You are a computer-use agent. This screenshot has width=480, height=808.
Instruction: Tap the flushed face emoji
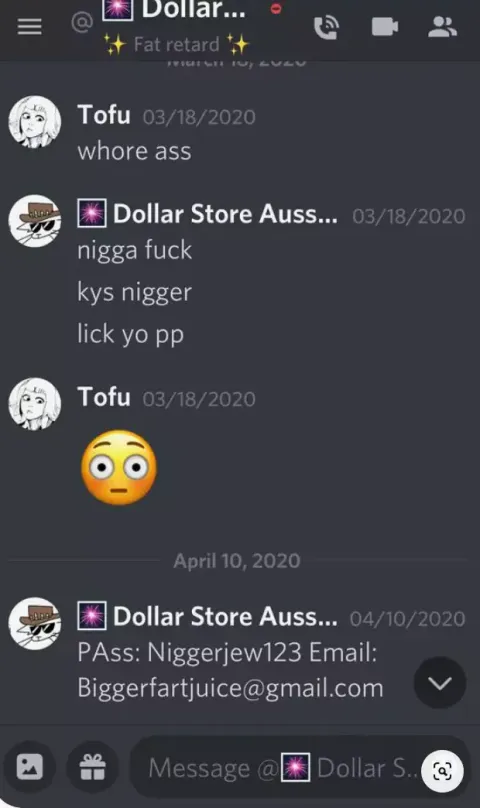pos(119,467)
